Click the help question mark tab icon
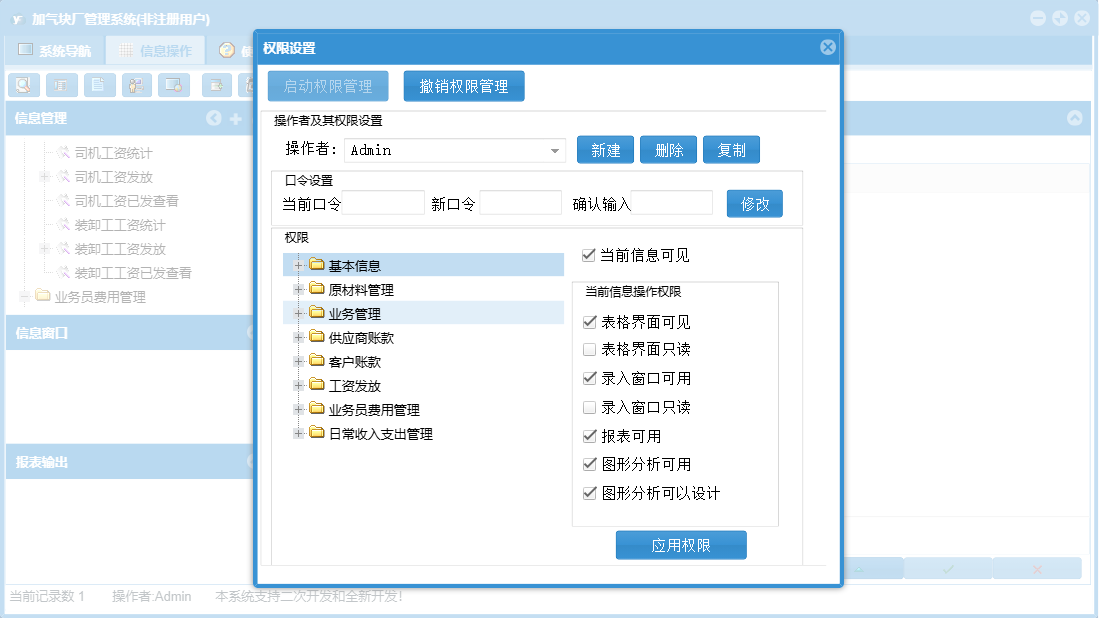Screen dimensions: 1099x618 pos(226,50)
